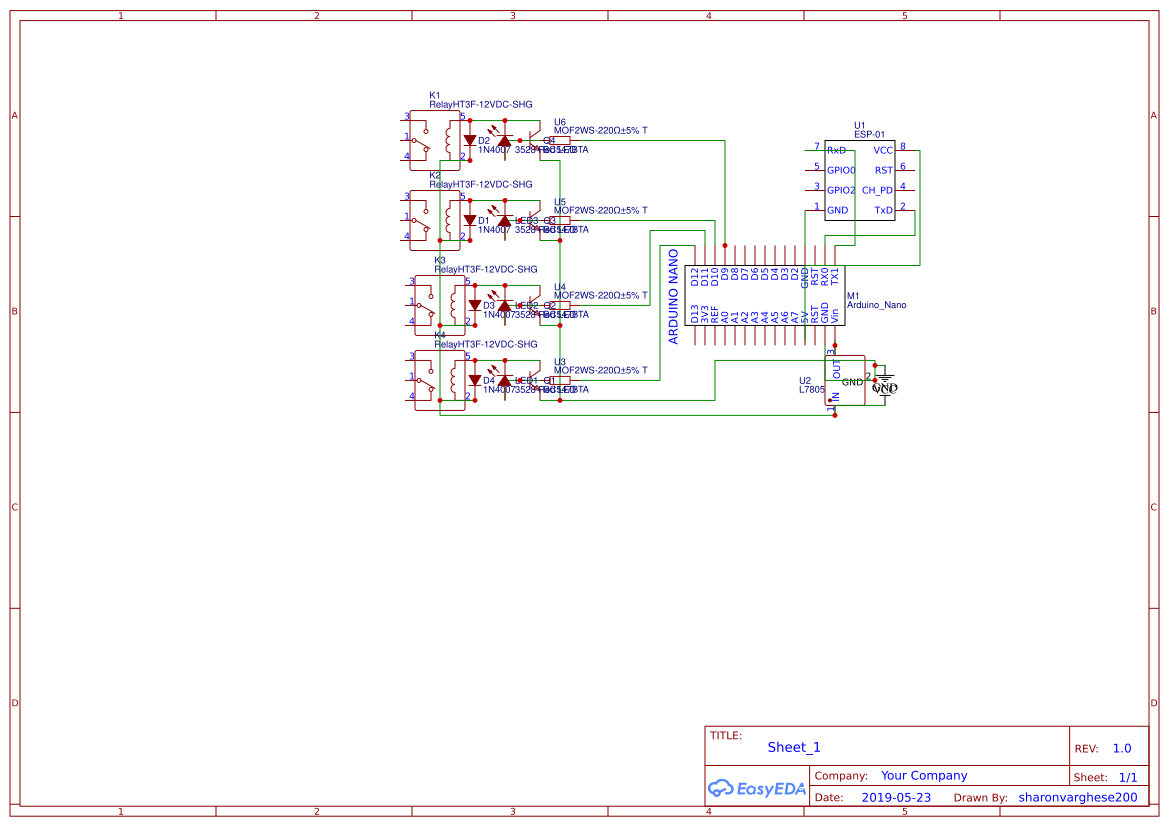Select the relay K1 symbol
The image size is (1169, 827).
(432, 140)
